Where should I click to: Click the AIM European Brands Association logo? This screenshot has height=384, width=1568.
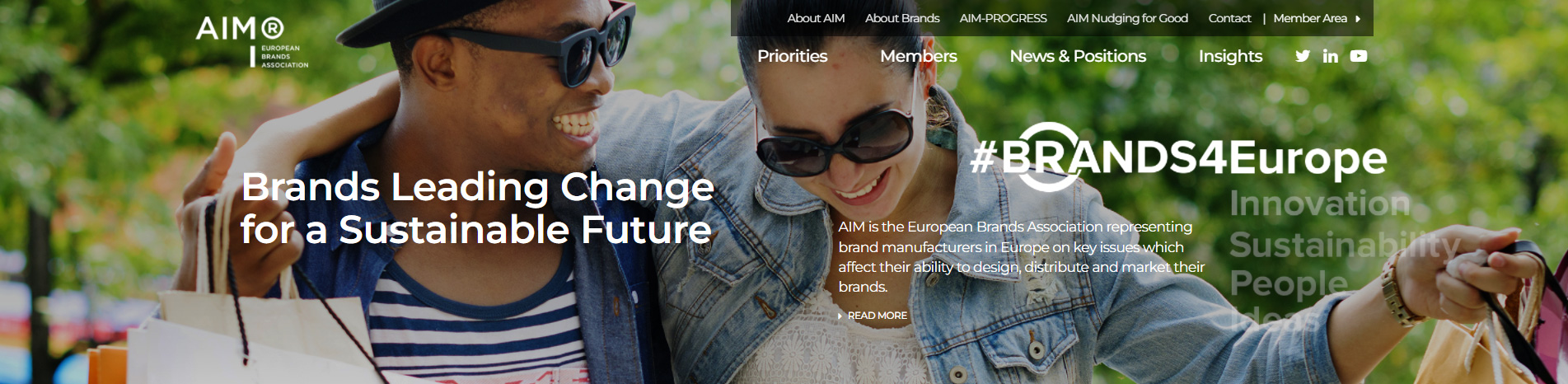point(252,42)
